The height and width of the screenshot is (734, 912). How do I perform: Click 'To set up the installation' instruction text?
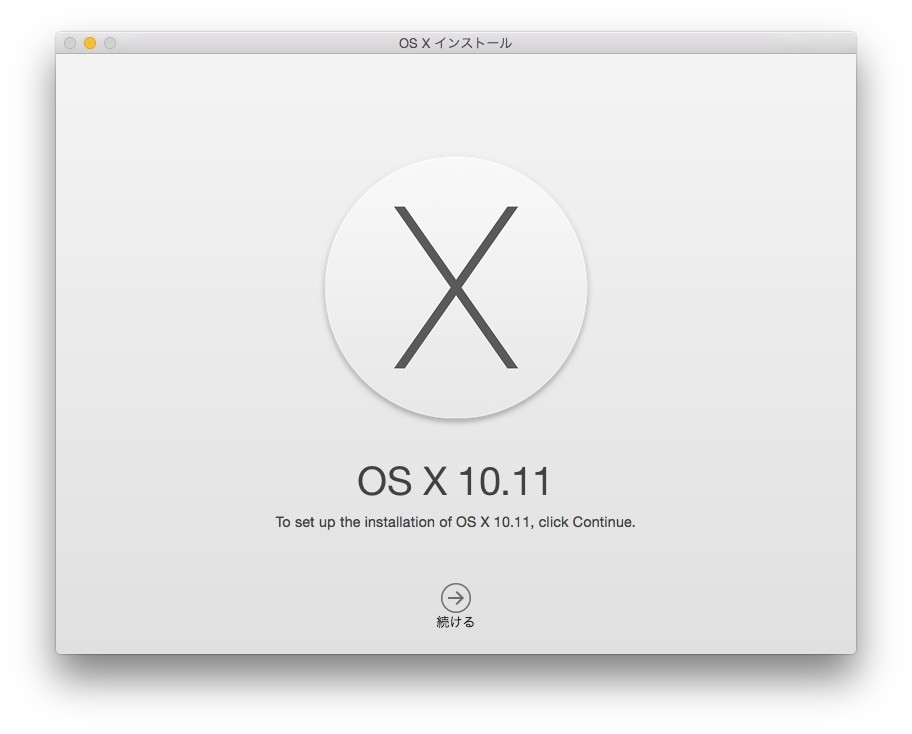click(x=455, y=522)
